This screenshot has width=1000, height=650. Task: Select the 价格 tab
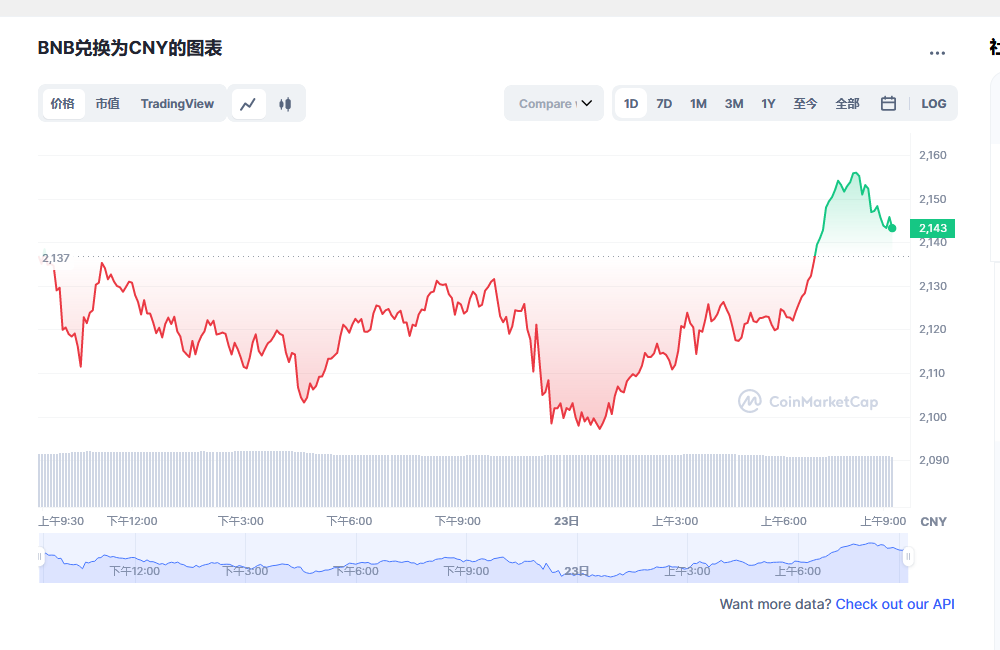[63, 103]
